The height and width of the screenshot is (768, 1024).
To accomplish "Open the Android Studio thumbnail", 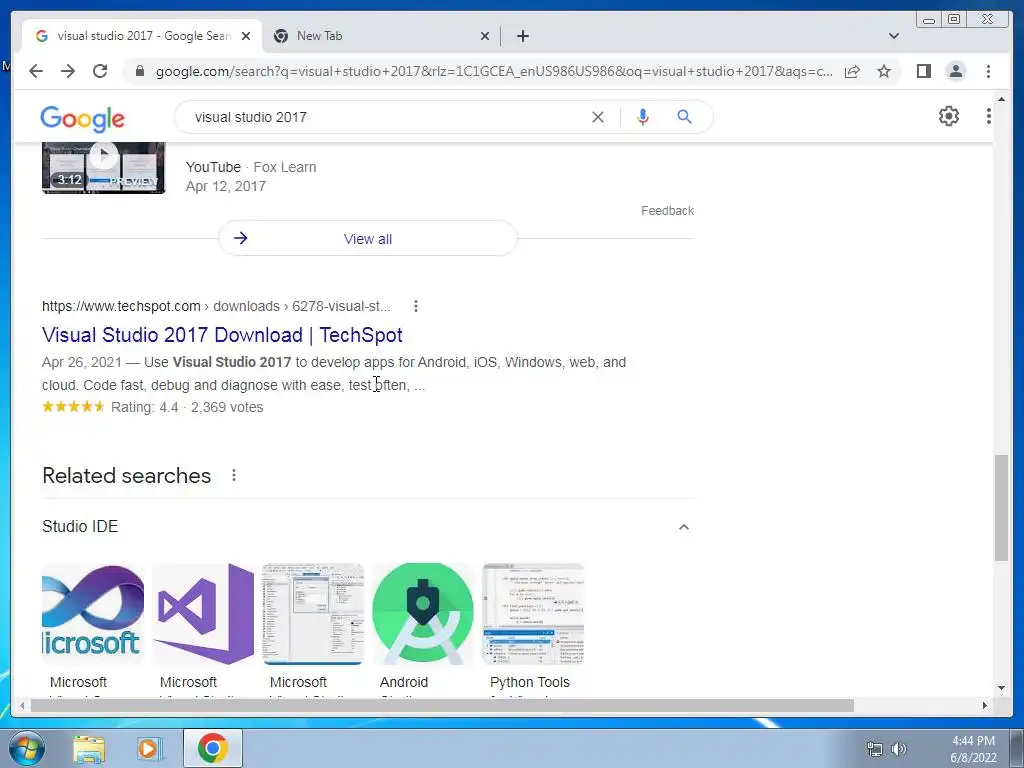I will click(x=423, y=614).
